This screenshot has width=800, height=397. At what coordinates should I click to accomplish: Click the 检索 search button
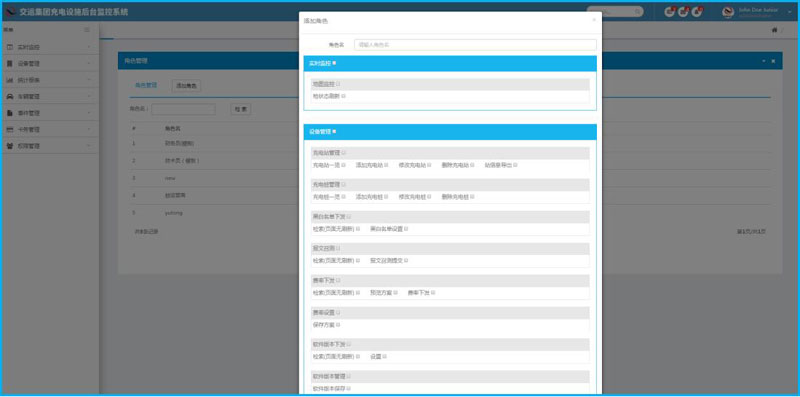pos(241,109)
